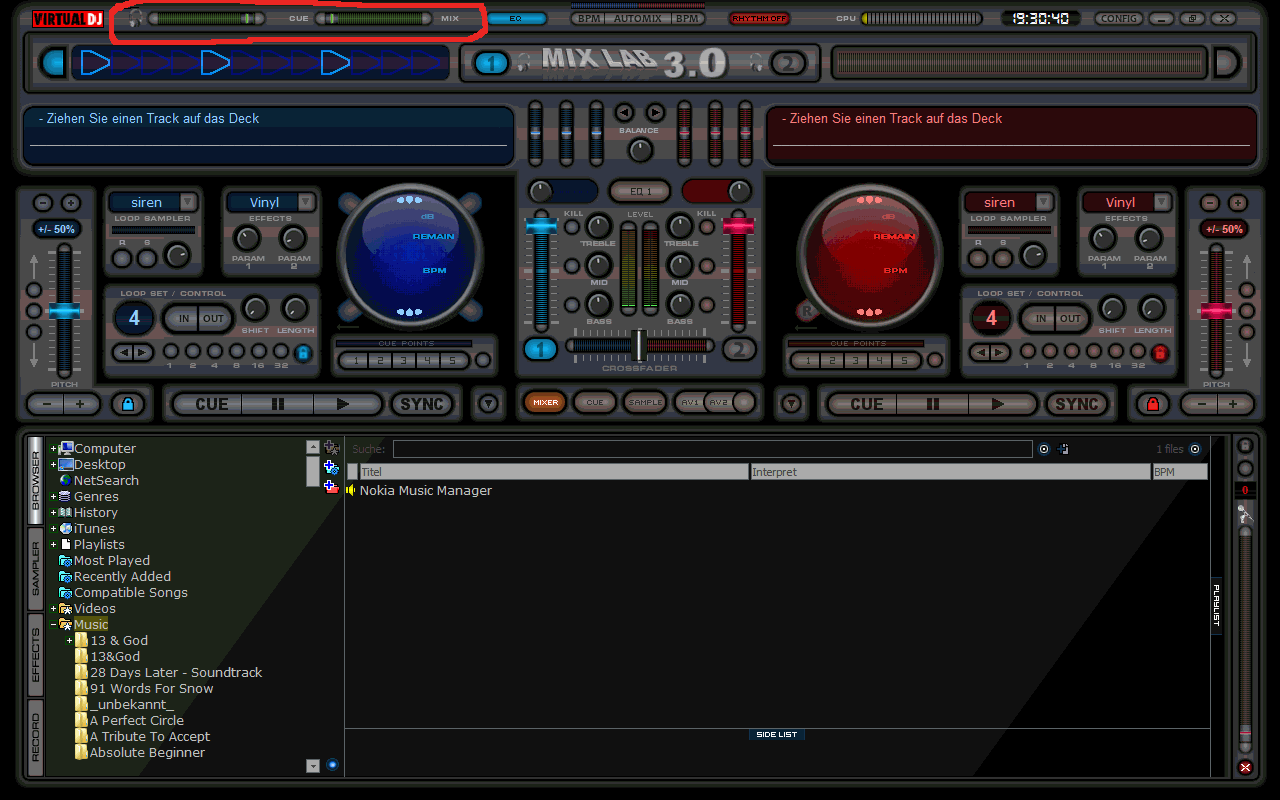This screenshot has height=800, width=1280.
Task: Toggle the RHYTHM OFF button
Action: (759, 18)
